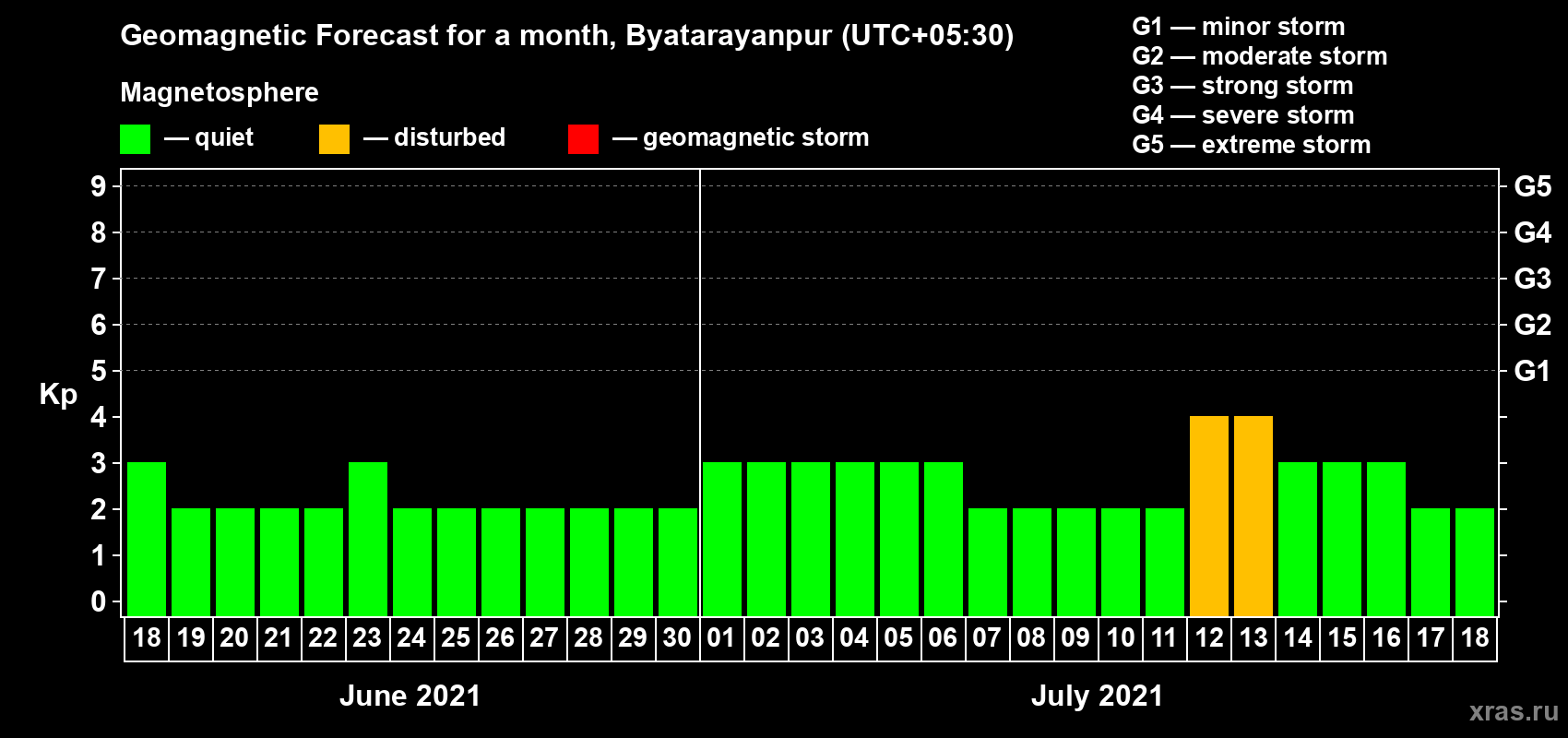
Task: Click Kp value 0 on left axis
Action: pos(99,601)
